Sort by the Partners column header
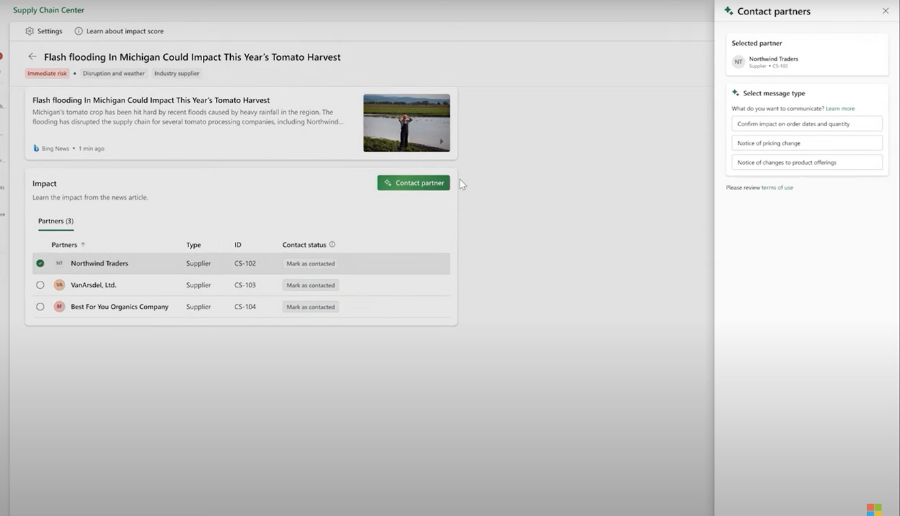The image size is (900, 516). [x=65, y=245]
